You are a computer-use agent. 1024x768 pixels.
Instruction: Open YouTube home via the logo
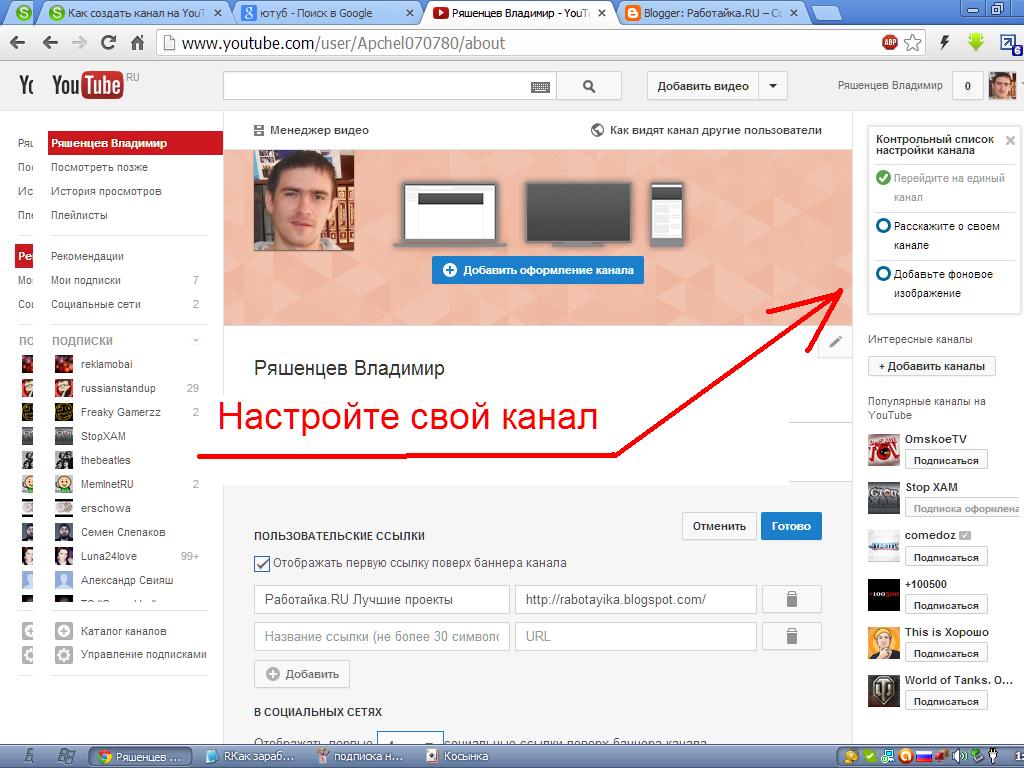click(x=88, y=85)
